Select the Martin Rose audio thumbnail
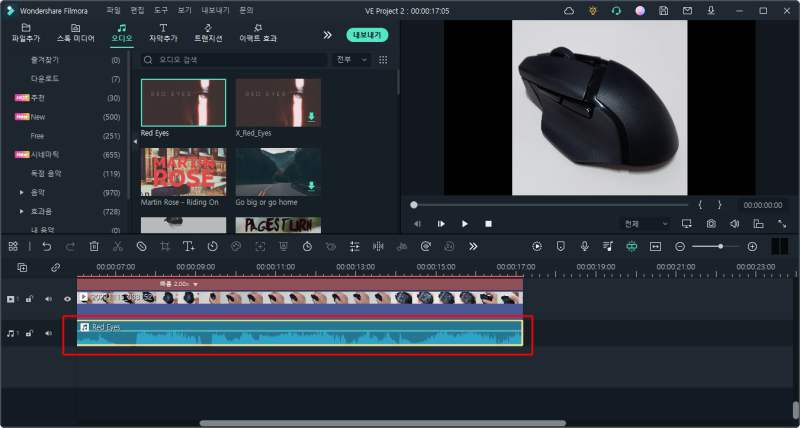Viewport: 800px width, 428px height. click(184, 172)
